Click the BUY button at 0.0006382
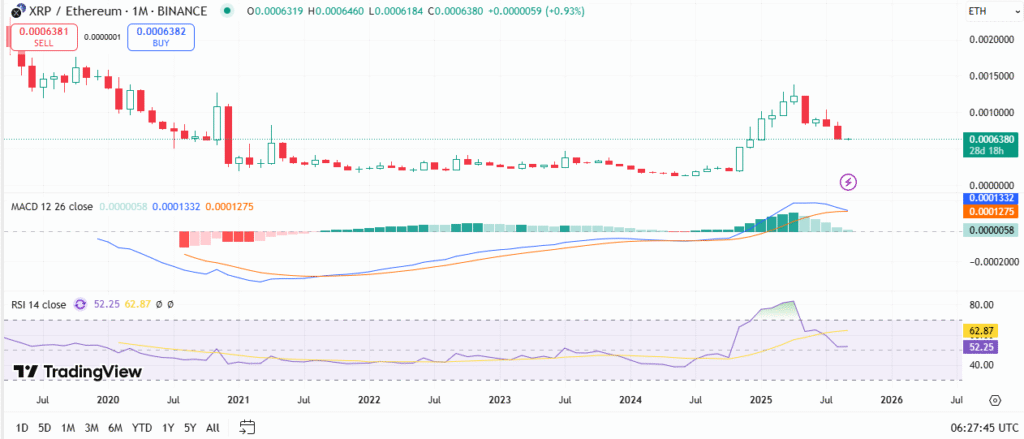 pyautogui.click(x=161, y=37)
